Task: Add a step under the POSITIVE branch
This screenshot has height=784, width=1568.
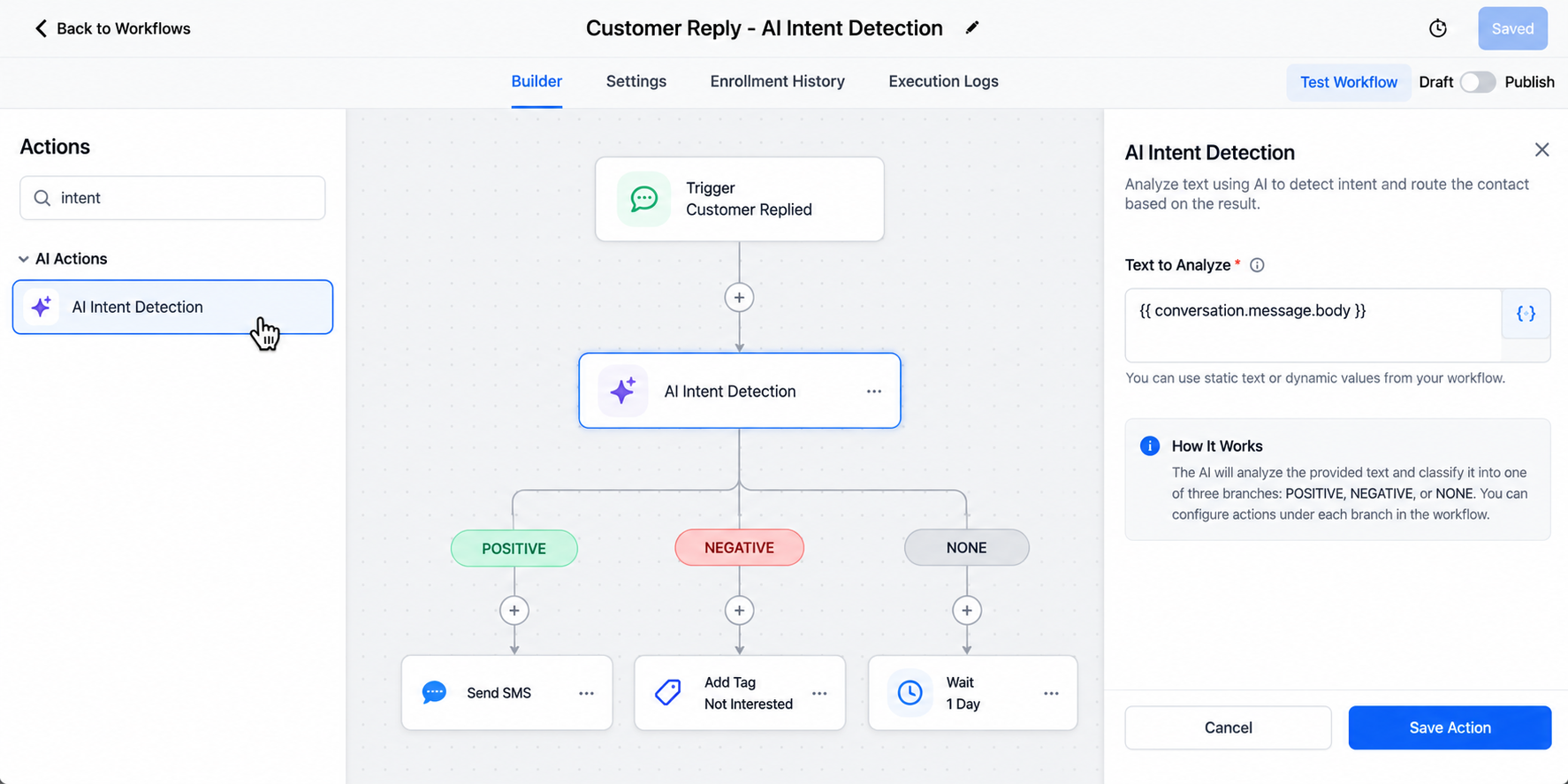Action: pyautogui.click(x=514, y=611)
